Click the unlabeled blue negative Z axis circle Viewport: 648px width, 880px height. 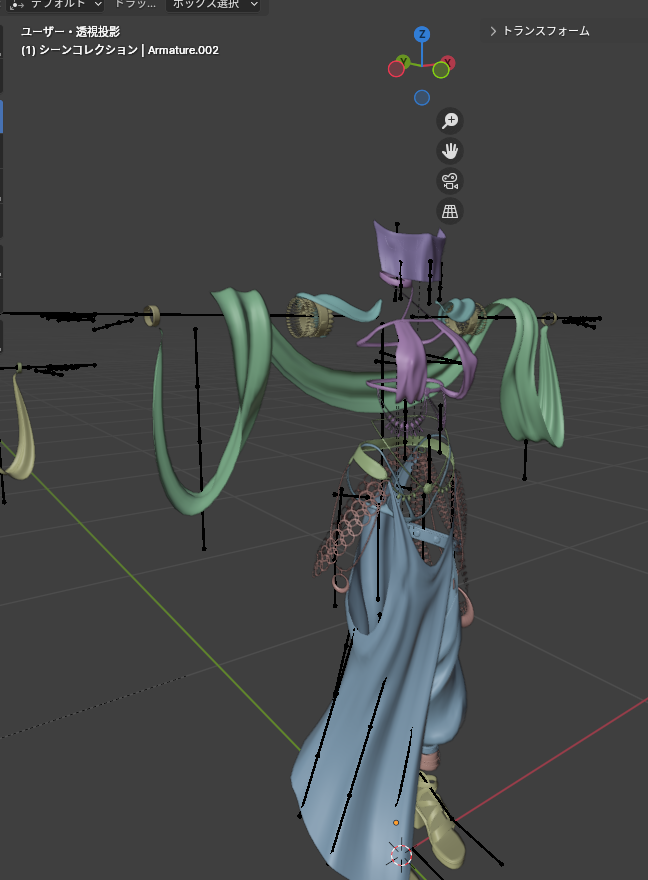422,98
